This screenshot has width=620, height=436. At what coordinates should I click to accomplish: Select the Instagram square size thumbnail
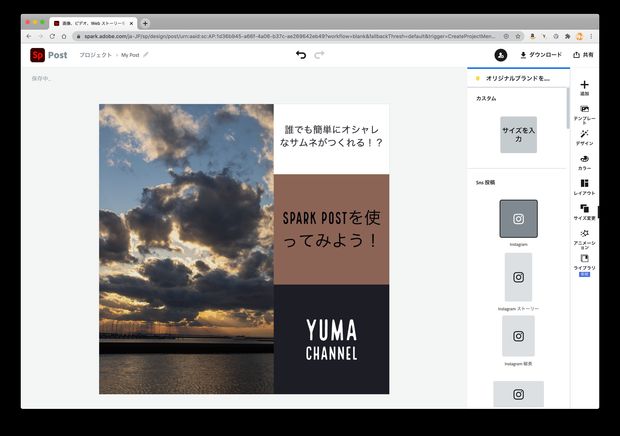point(518,219)
